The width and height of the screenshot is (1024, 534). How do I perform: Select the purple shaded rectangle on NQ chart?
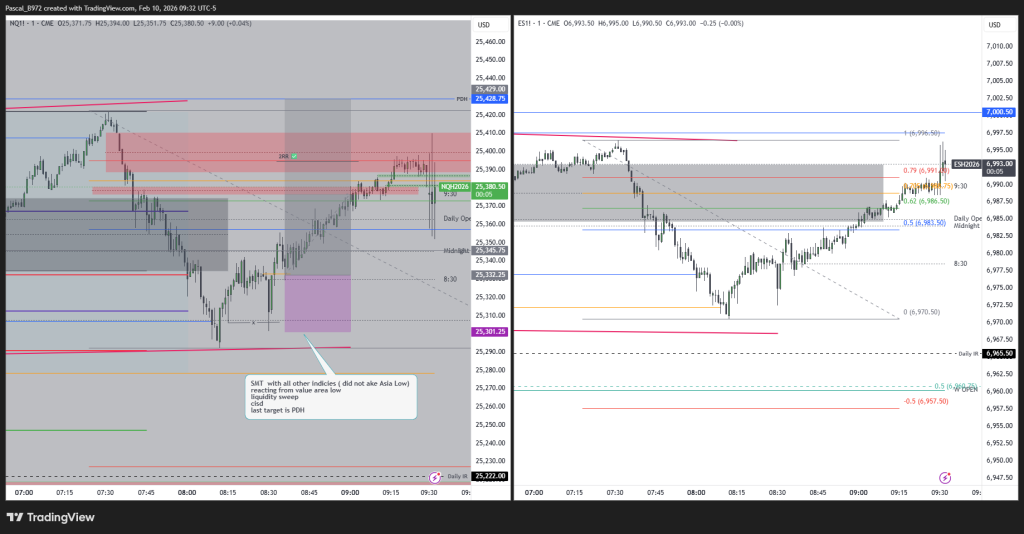click(x=317, y=303)
